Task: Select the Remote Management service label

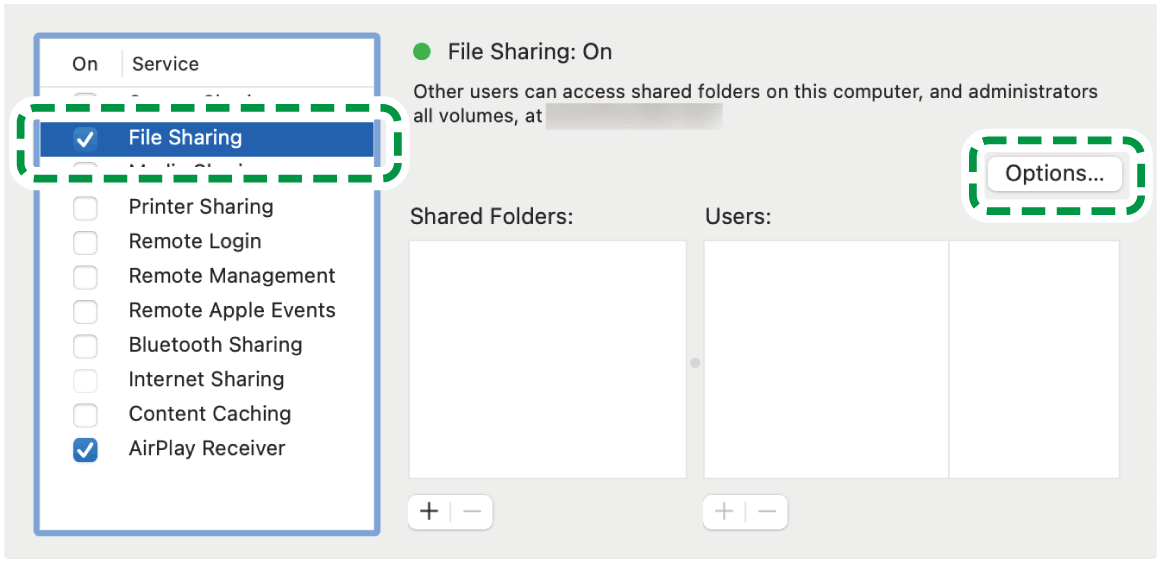Action: (x=232, y=276)
